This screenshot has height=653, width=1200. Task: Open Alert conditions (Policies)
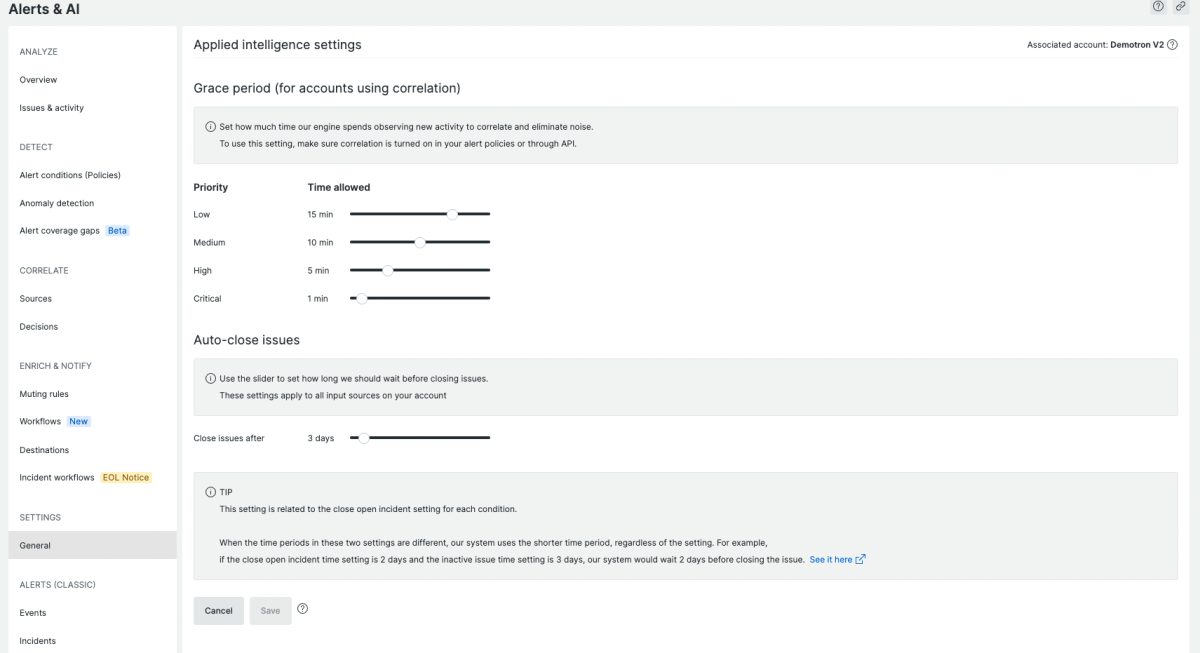70,175
